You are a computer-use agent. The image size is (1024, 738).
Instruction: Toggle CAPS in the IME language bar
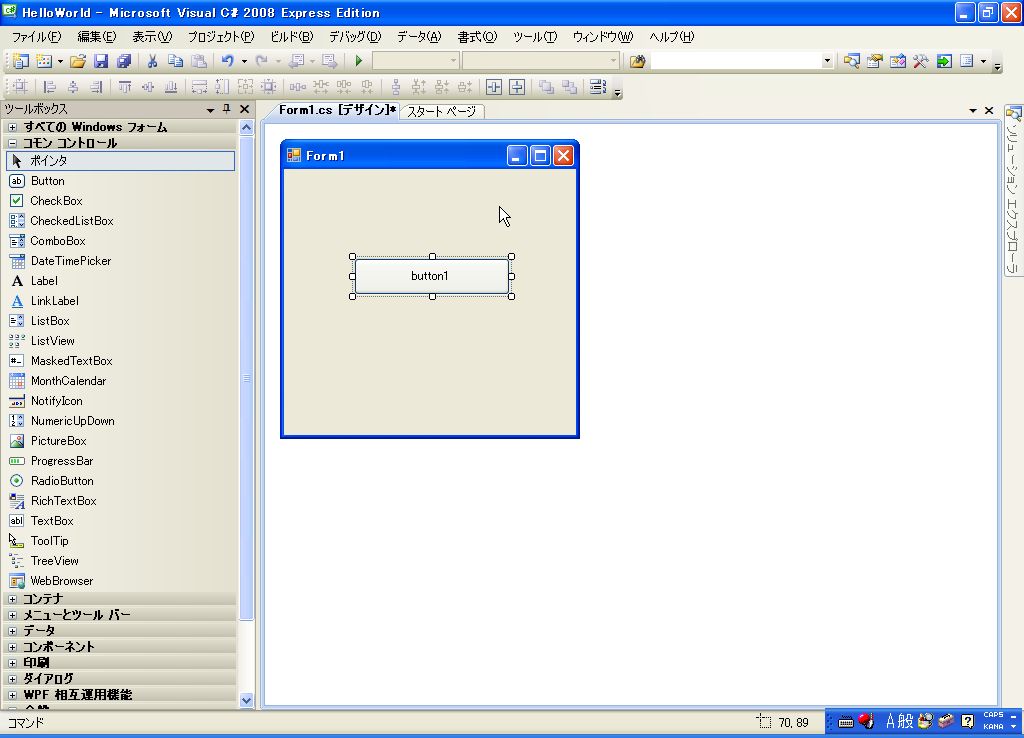pyautogui.click(x=993, y=714)
